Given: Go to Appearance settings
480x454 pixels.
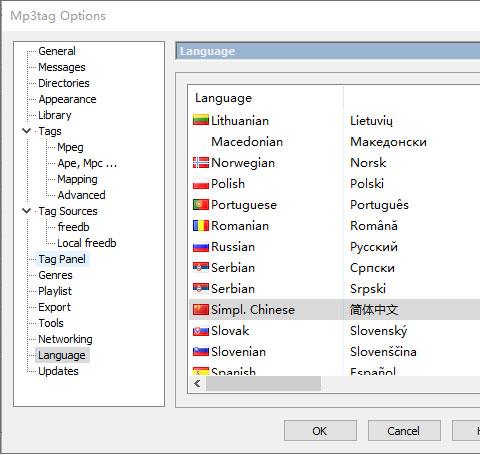Looking at the screenshot, I should (67, 99).
